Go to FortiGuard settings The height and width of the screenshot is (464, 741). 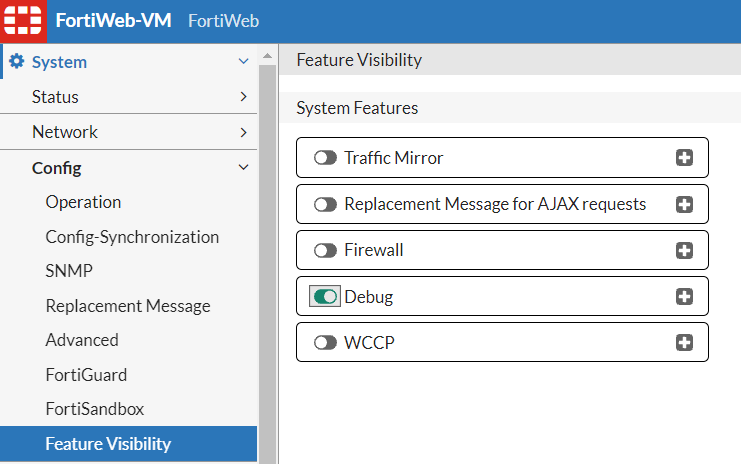(x=86, y=375)
